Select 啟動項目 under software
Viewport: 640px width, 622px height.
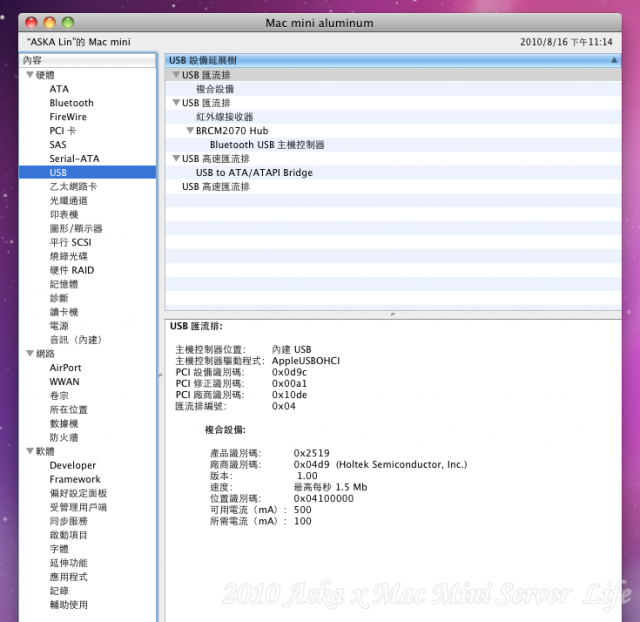pyautogui.click(x=69, y=535)
